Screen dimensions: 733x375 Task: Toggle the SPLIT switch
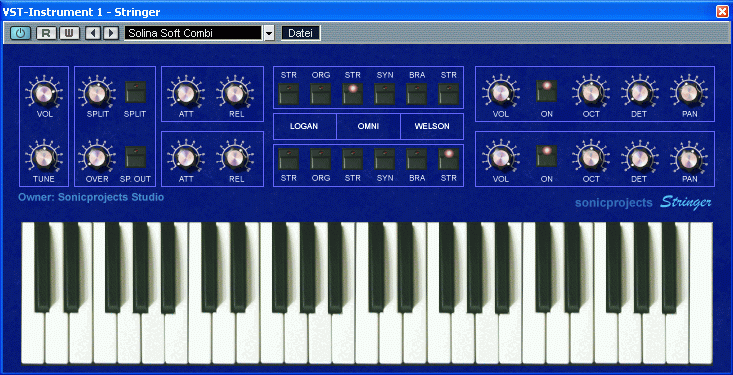[x=135, y=92]
